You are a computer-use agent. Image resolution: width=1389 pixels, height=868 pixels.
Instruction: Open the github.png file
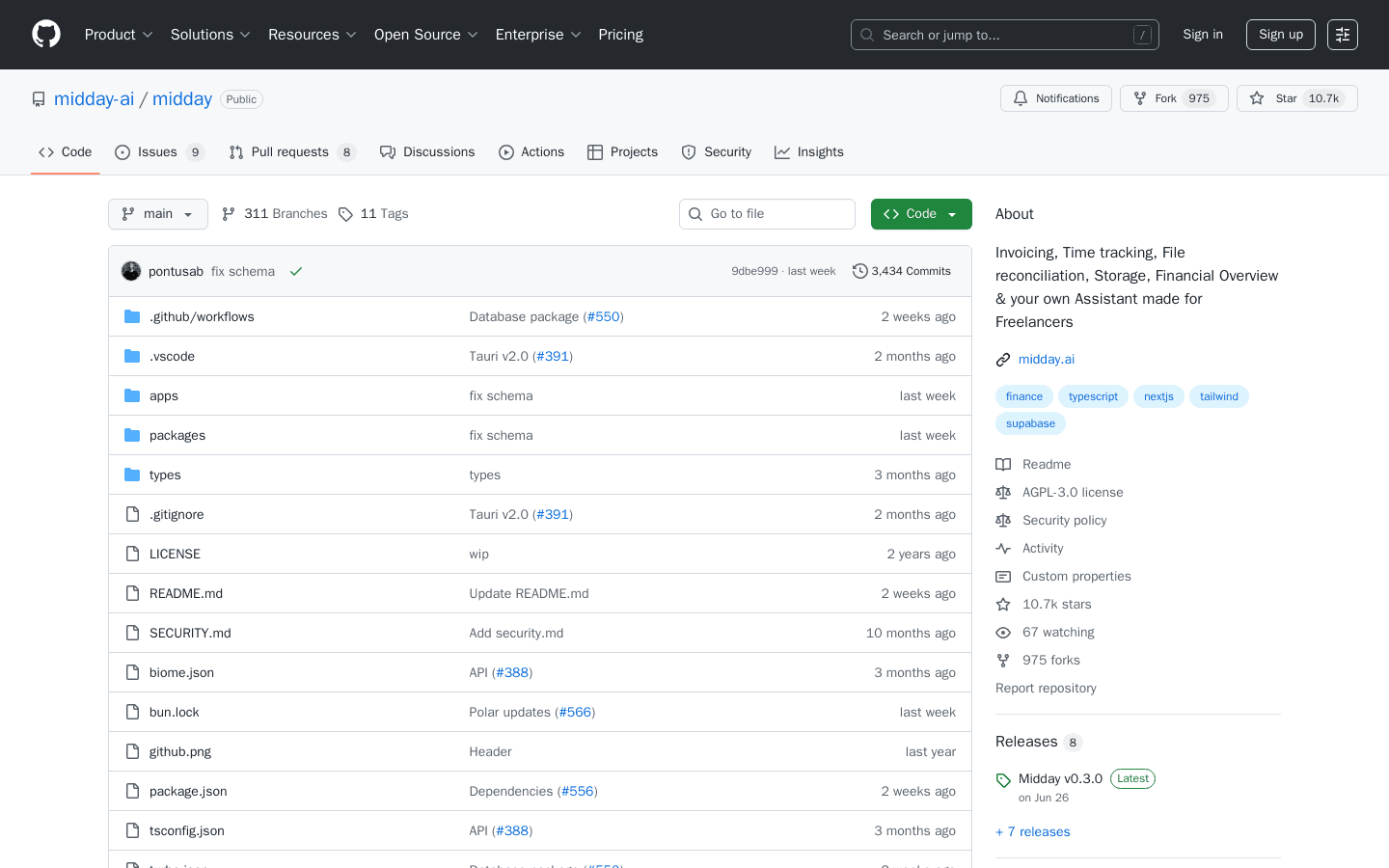[180, 751]
